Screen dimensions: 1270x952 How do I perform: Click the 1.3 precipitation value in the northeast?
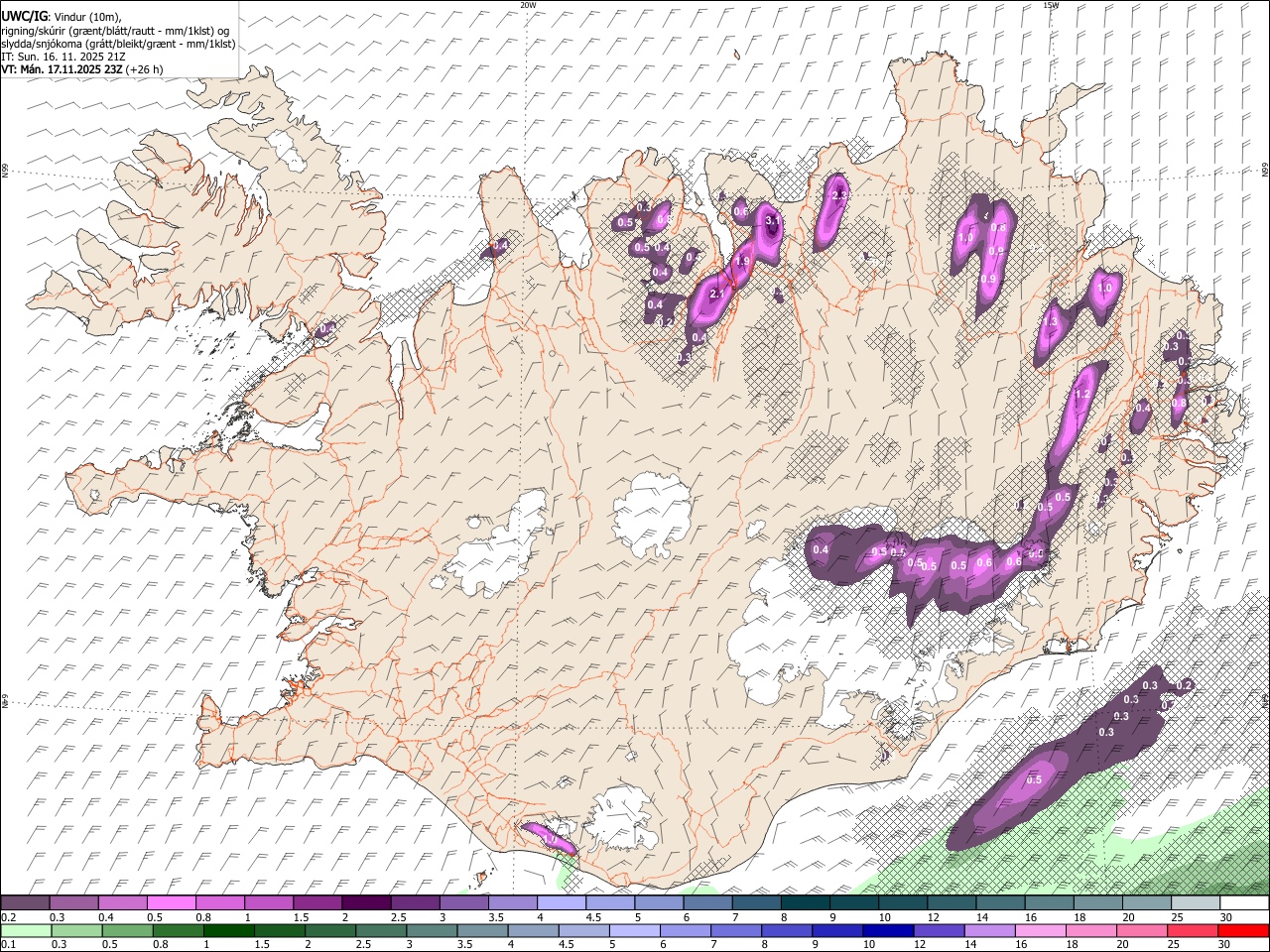[x=1051, y=322]
